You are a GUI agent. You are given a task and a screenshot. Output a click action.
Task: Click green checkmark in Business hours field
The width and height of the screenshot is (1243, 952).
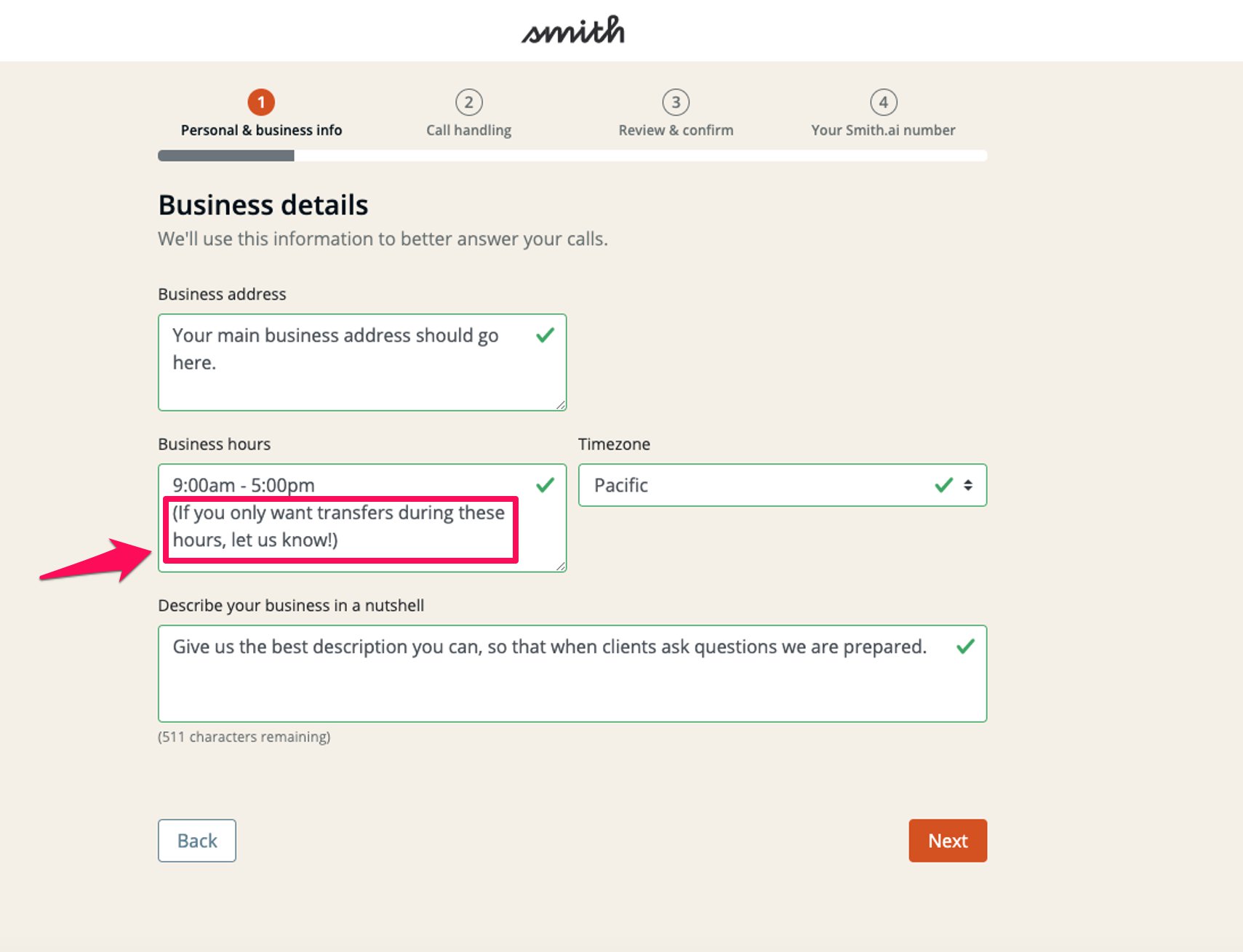545,485
